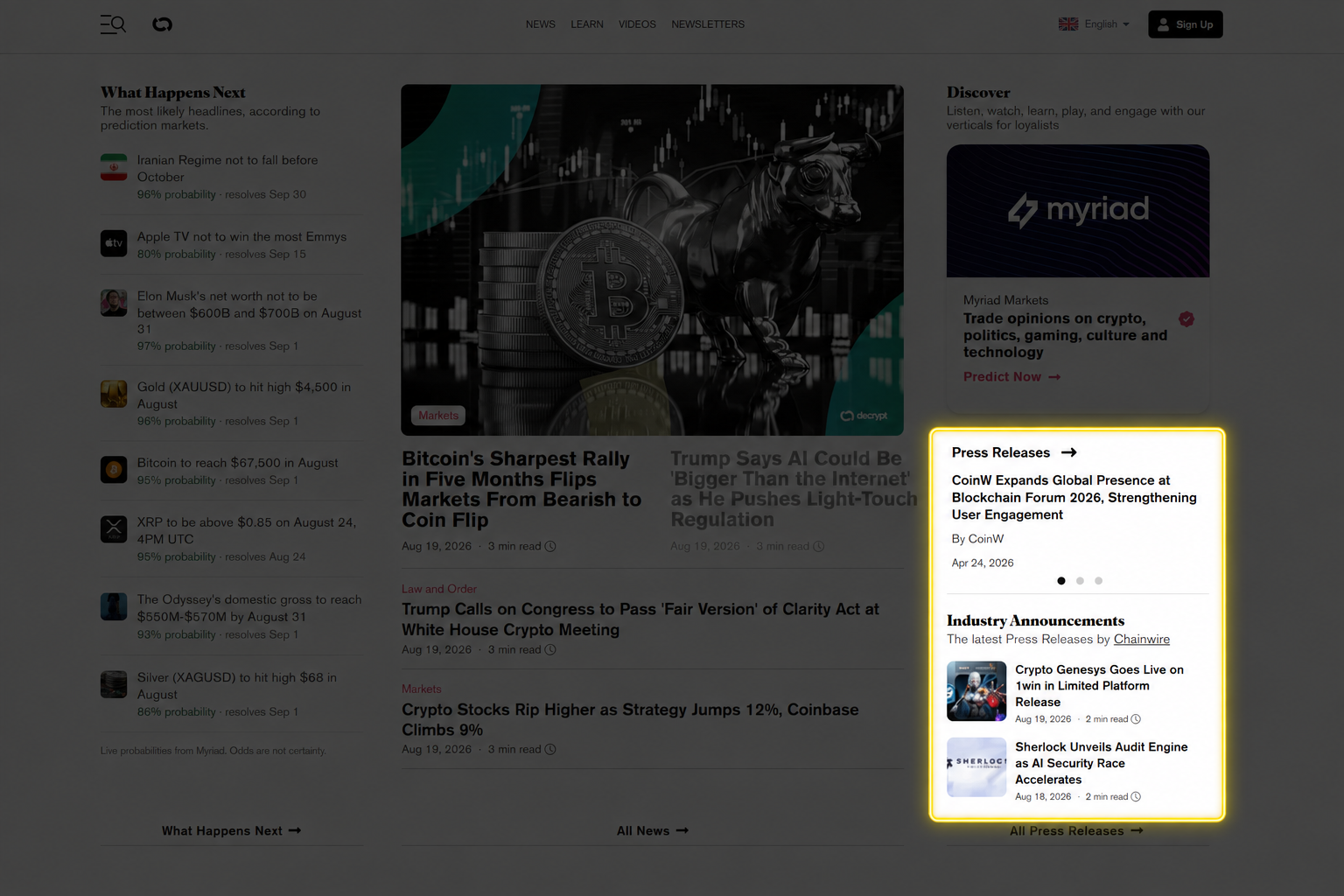Click the UK flag language icon
1344x896 pixels.
1068,24
